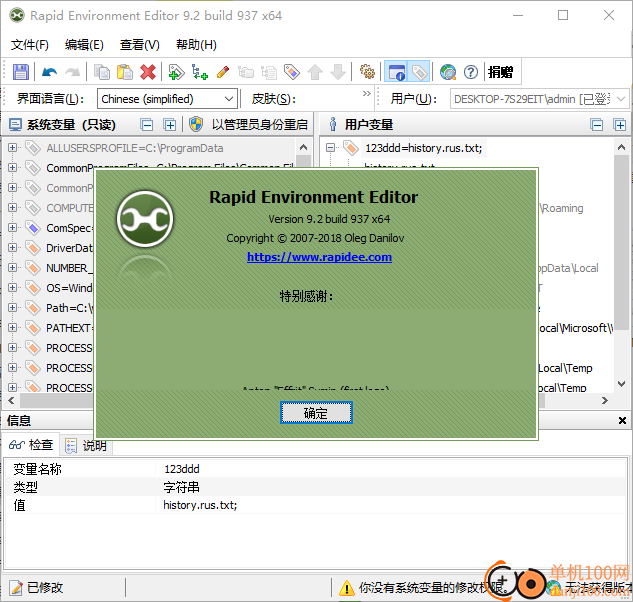Add a new value with tree-plus icon

[x=200, y=72]
